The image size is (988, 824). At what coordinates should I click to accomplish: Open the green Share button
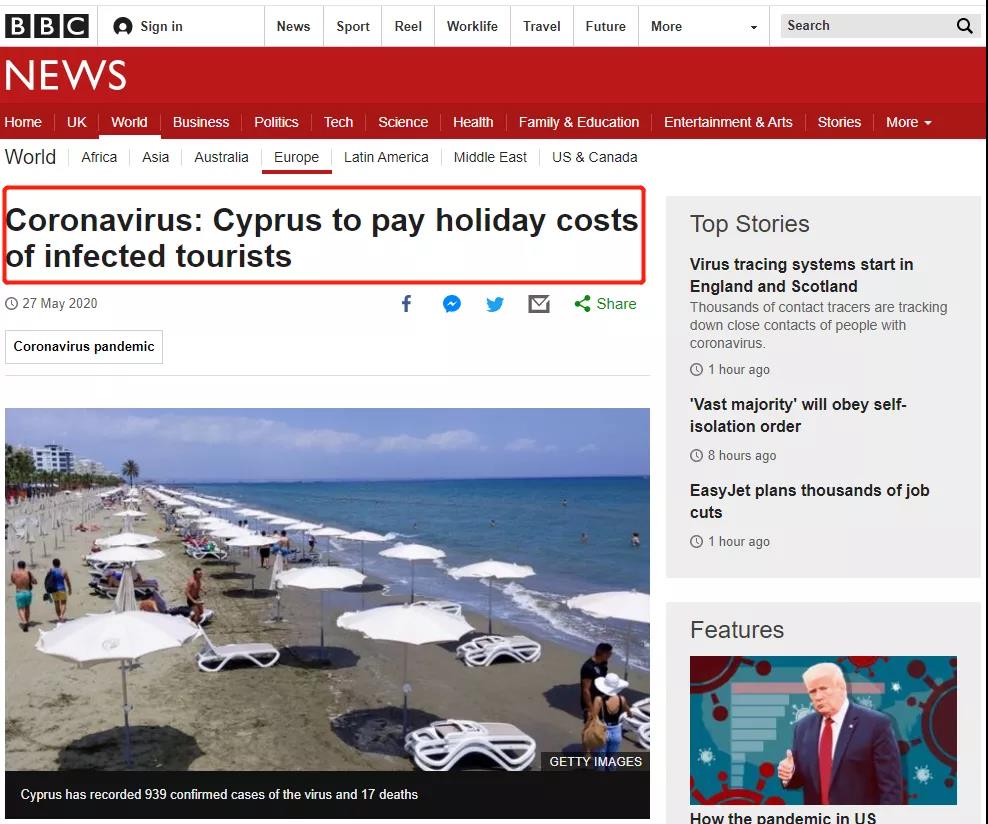click(x=606, y=304)
